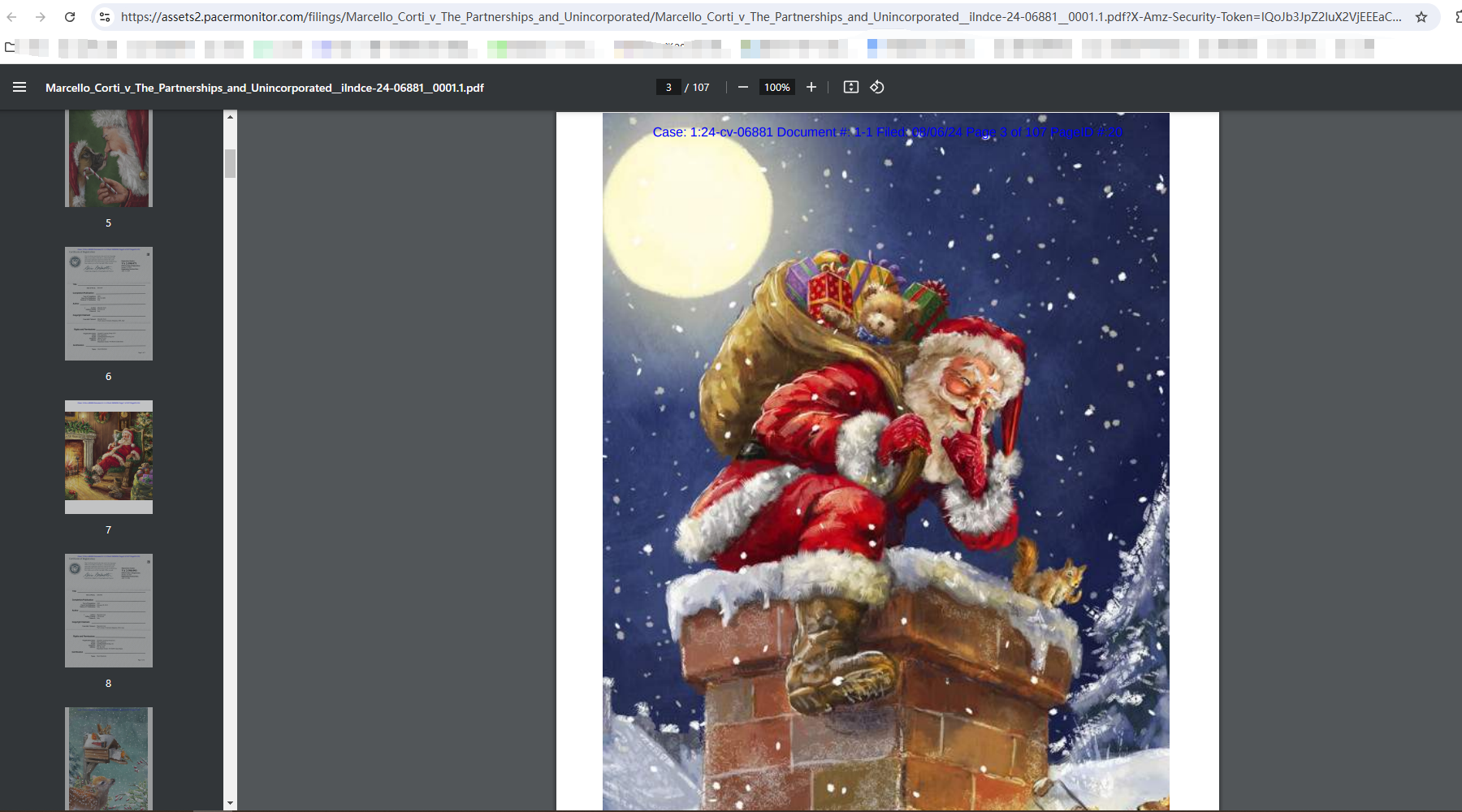Click the browser forward arrow
Image resolution: width=1462 pixels, height=812 pixels.
41,17
